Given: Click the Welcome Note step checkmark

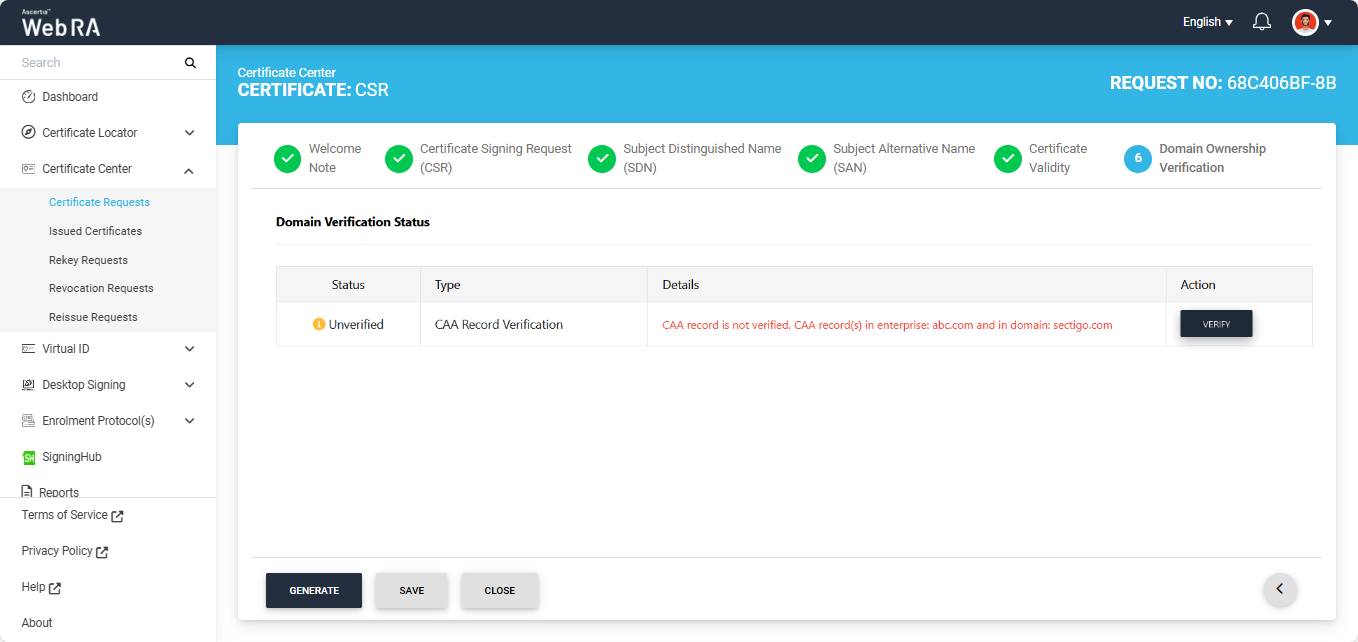Looking at the screenshot, I should tap(287, 159).
